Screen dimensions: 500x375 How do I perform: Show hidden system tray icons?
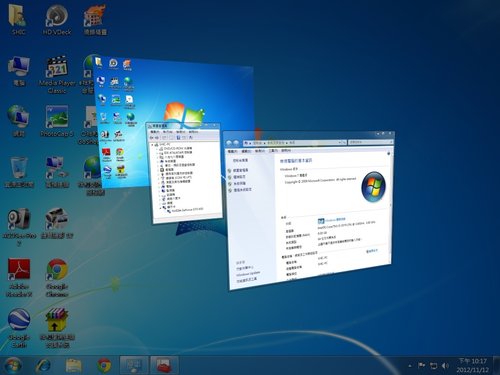coord(410,366)
